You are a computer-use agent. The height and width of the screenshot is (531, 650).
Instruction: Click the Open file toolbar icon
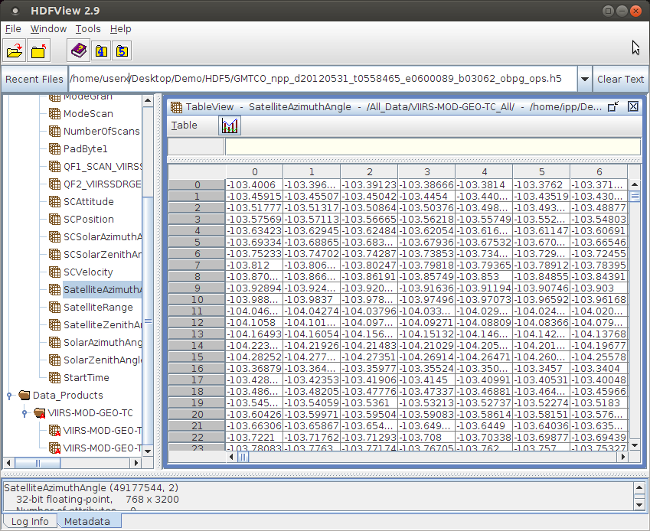click(15, 50)
